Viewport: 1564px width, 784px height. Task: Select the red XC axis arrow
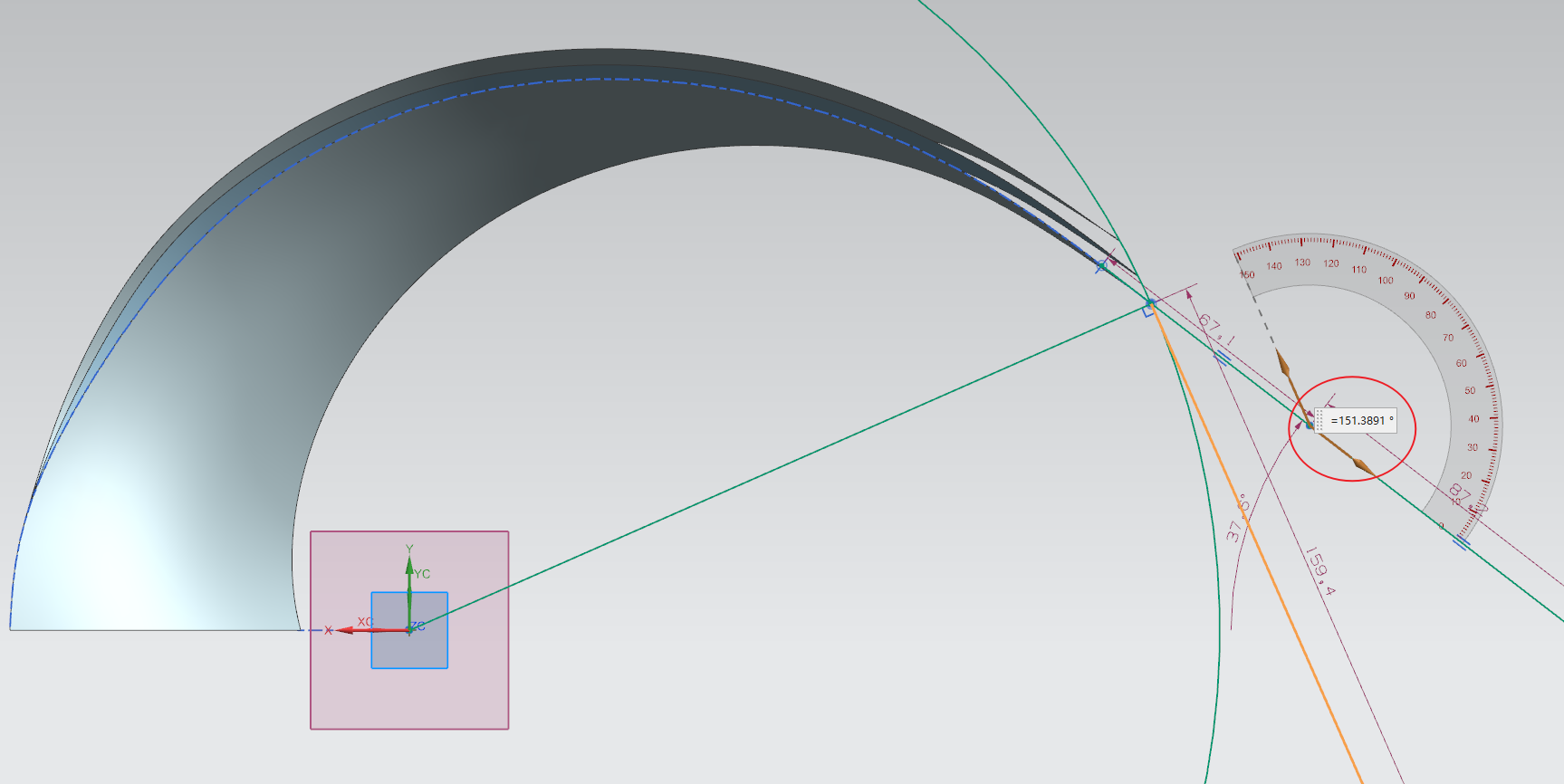click(346, 630)
